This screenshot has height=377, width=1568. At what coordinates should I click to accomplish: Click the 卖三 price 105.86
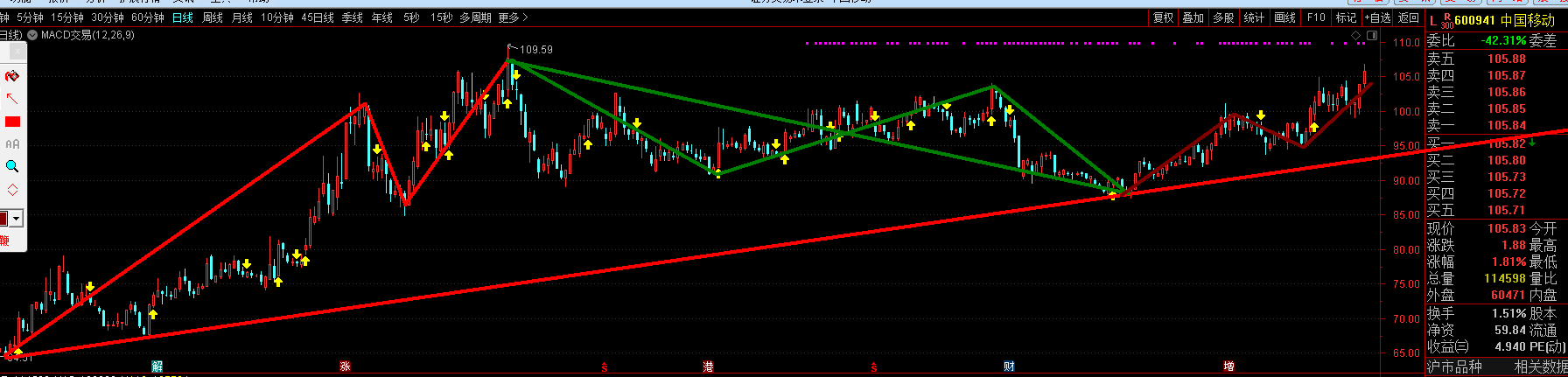coord(1506,92)
